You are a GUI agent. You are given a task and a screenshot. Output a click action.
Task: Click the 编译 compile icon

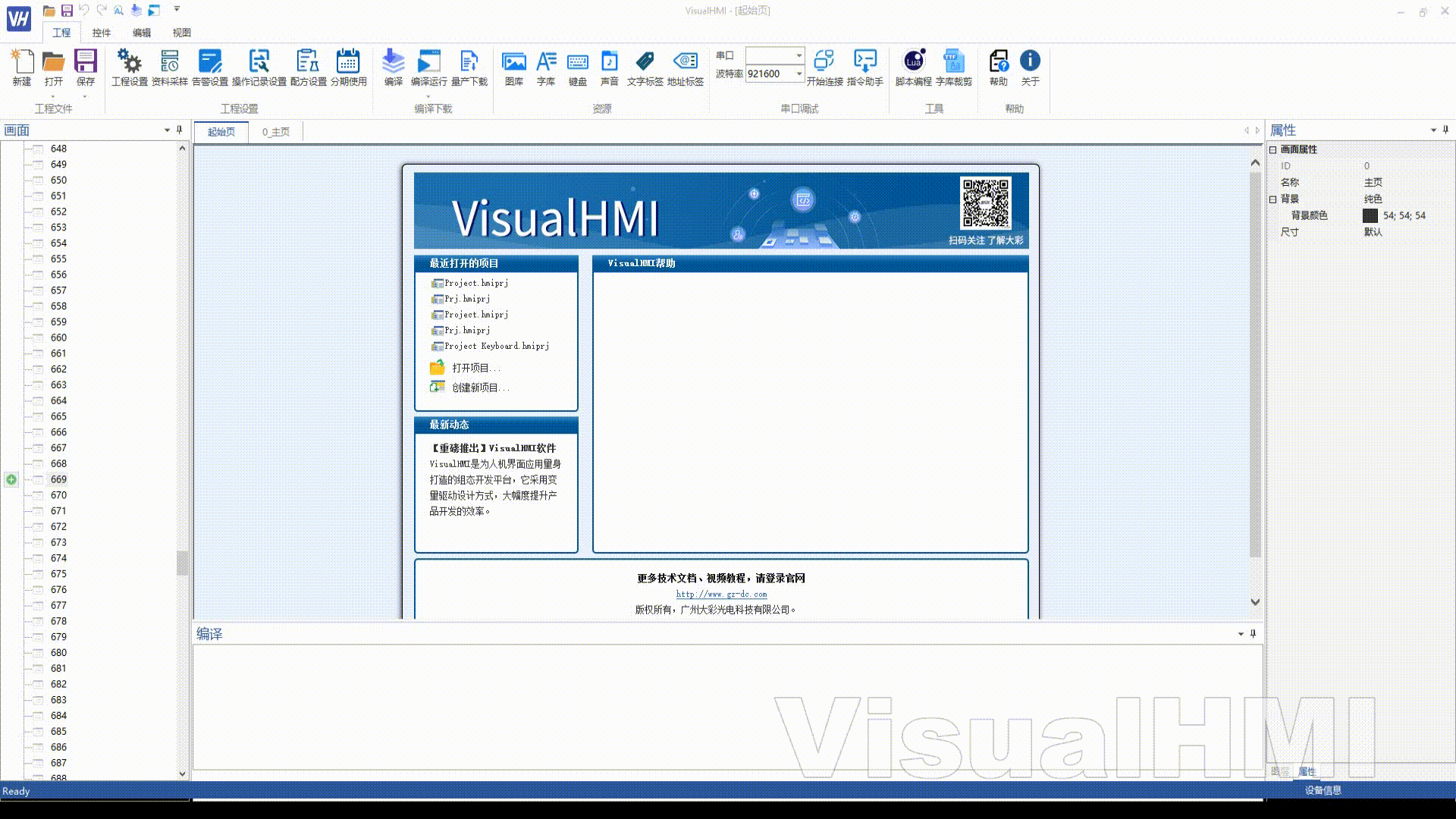click(x=393, y=68)
